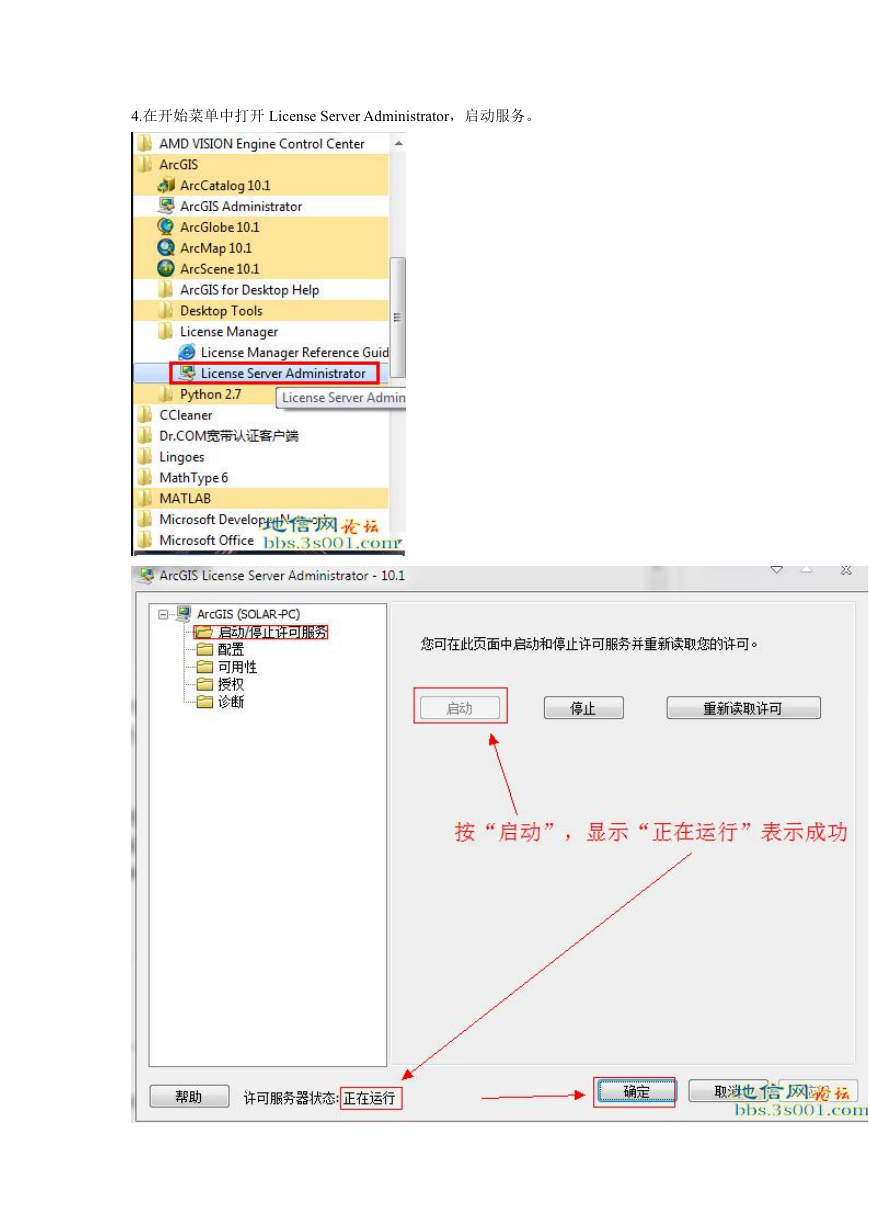
Task: Select the 诊断 tree item
Action: 231,702
